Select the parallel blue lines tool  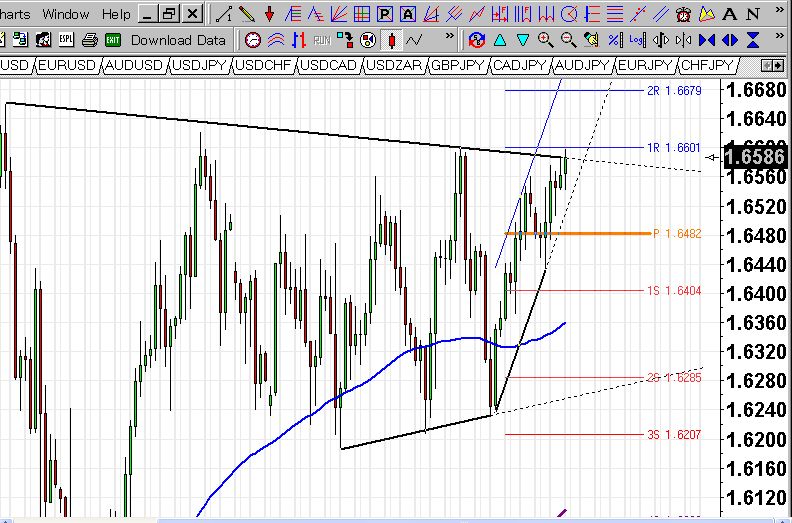pos(661,14)
